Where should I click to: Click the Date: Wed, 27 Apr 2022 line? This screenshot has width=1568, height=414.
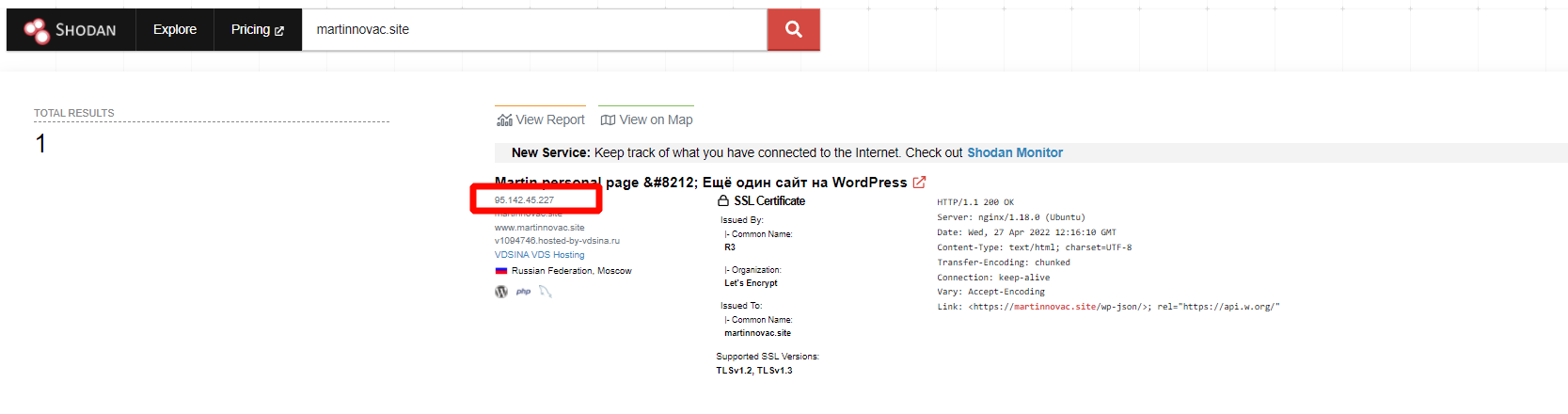click(x=1026, y=232)
